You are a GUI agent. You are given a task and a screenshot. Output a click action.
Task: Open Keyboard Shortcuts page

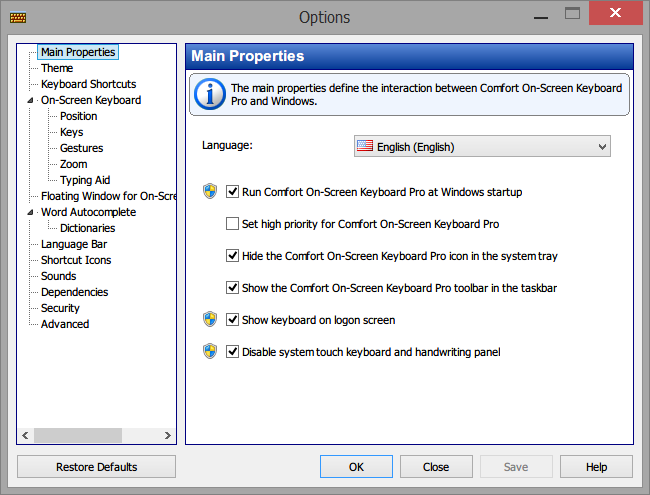(x=89, y=84)
